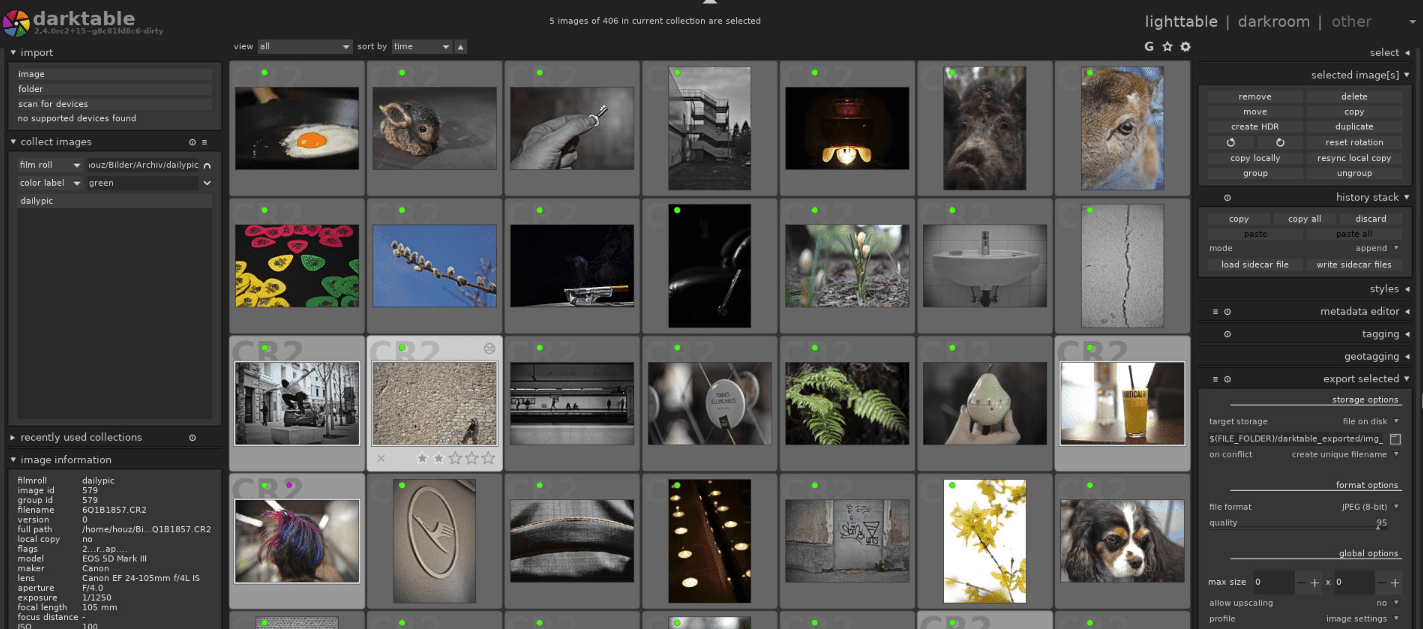1423x629 pixels.
Task: Expand the tagging panel
Action: coord(1380,334)
